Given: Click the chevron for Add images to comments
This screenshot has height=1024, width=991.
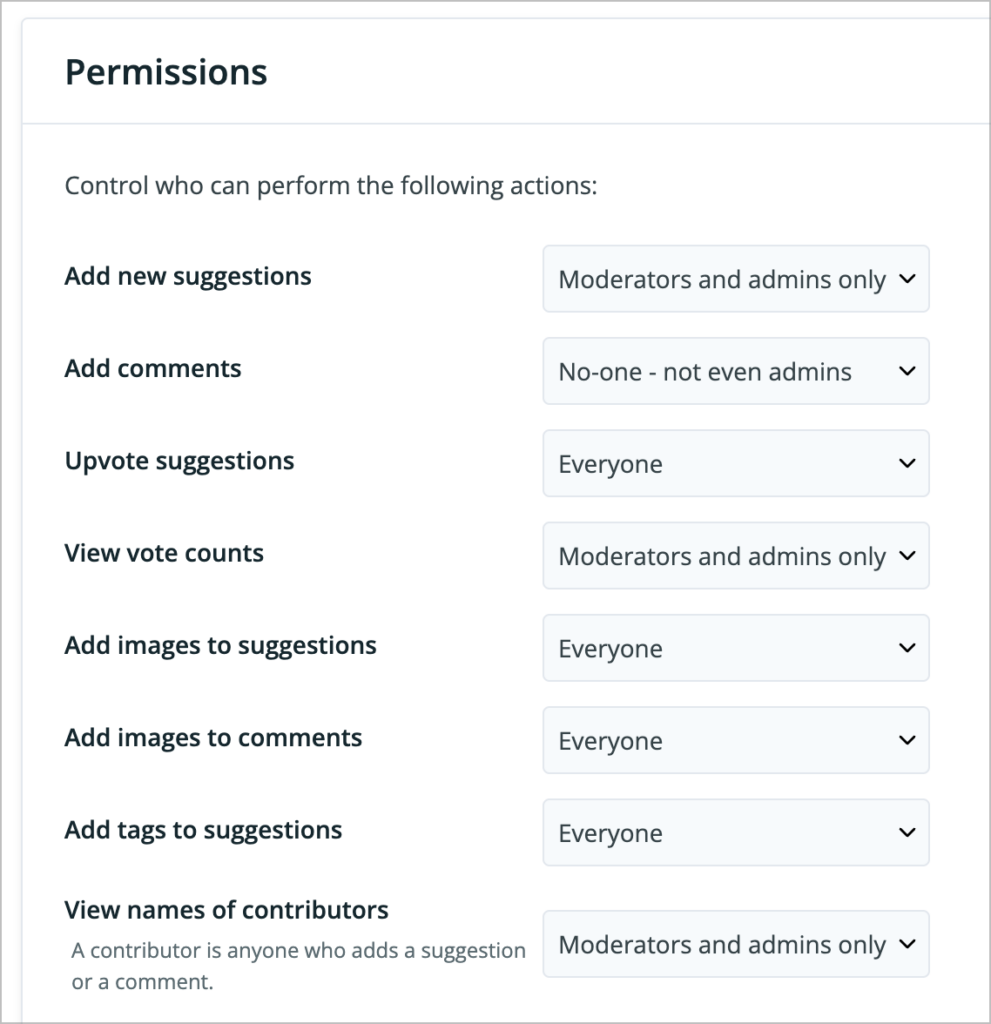Looking at the screenshot, I should pos(907,740).
